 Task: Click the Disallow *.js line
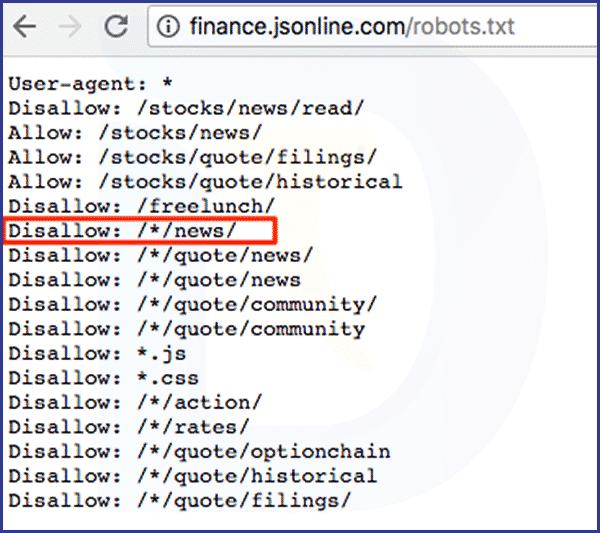tap(97, 354)
